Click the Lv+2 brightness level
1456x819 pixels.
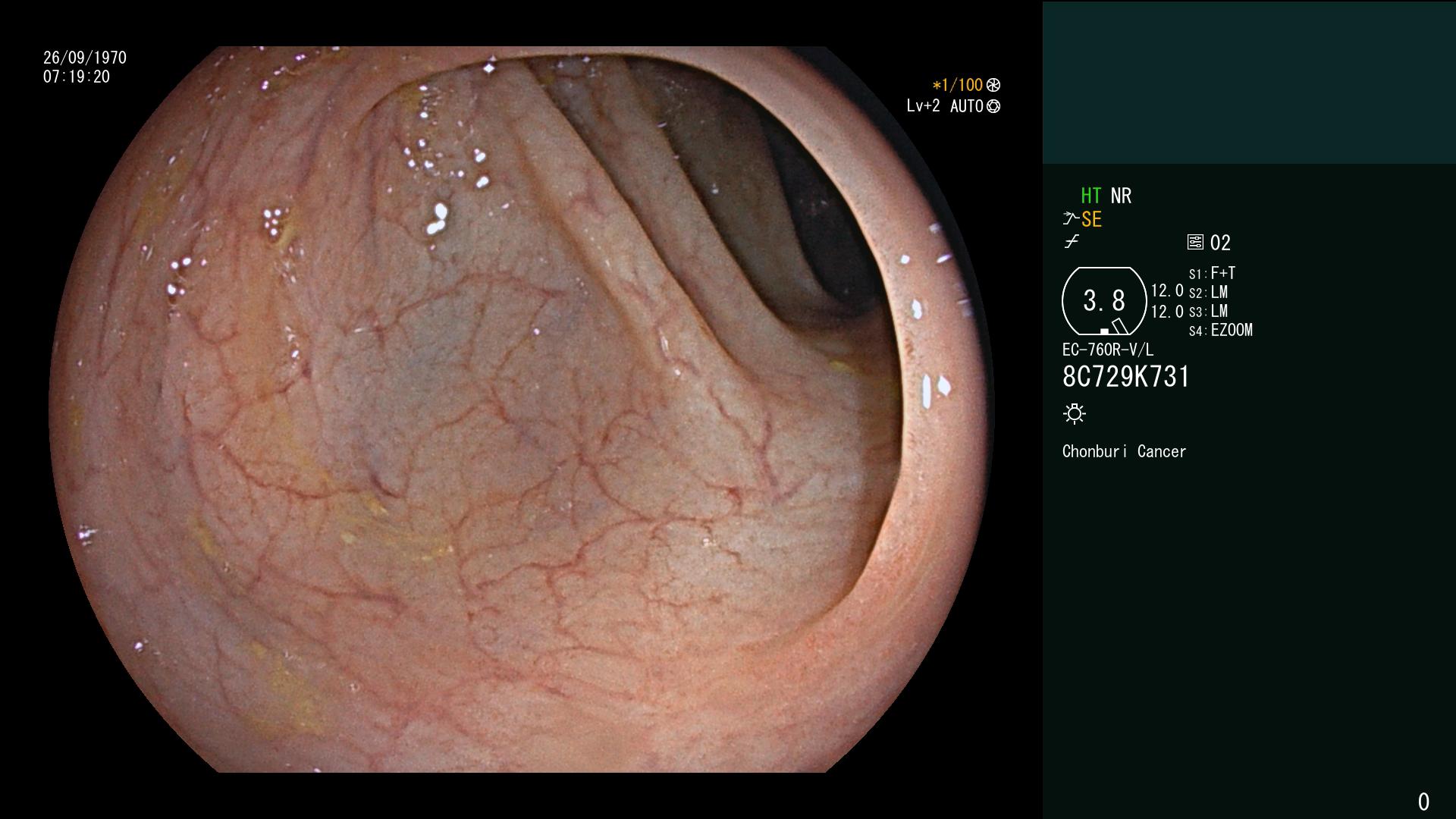pyautogui.click(x=923, y=106)
